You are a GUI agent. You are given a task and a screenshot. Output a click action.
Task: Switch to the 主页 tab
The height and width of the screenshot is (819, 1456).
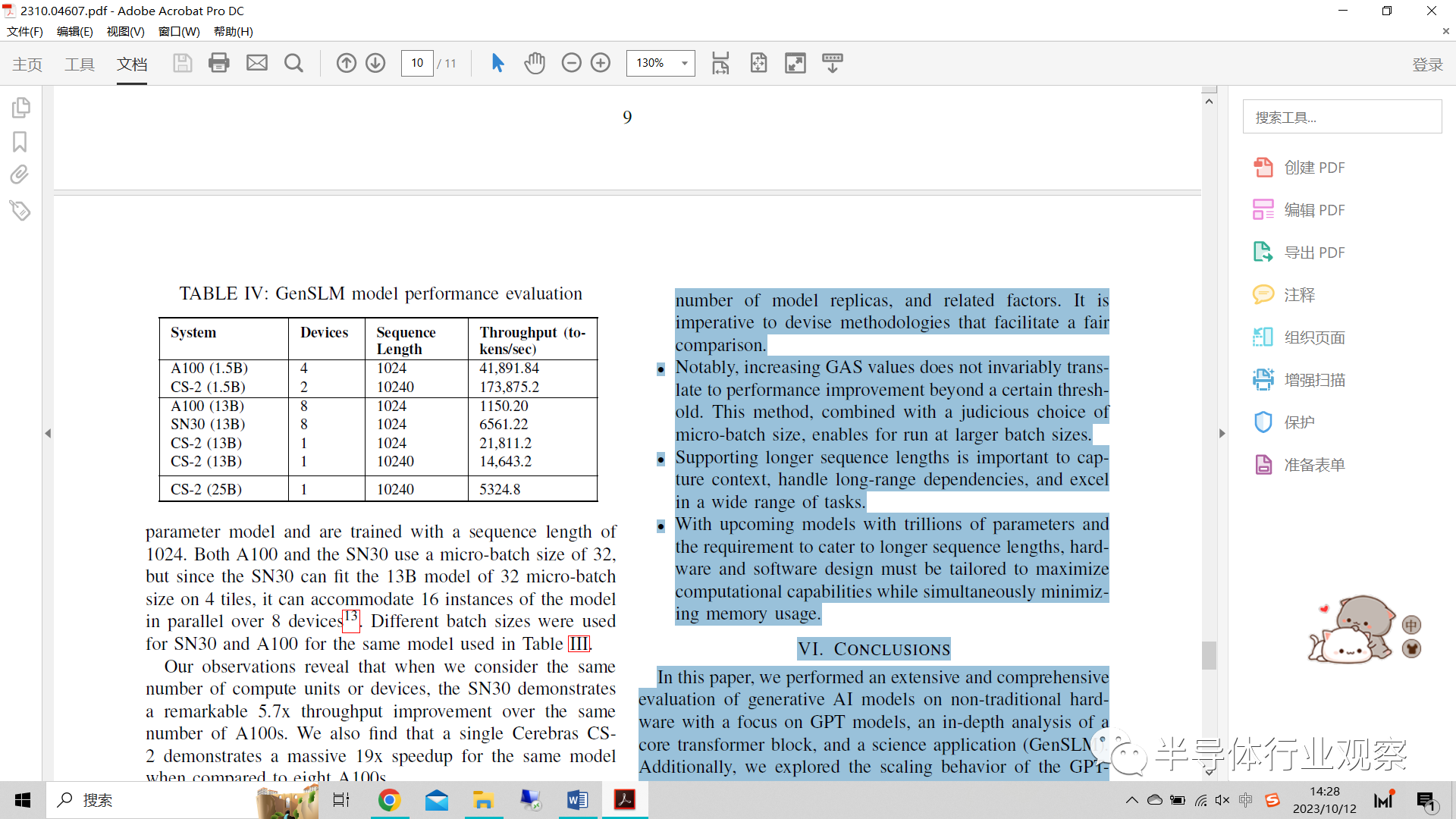(27, 64)
